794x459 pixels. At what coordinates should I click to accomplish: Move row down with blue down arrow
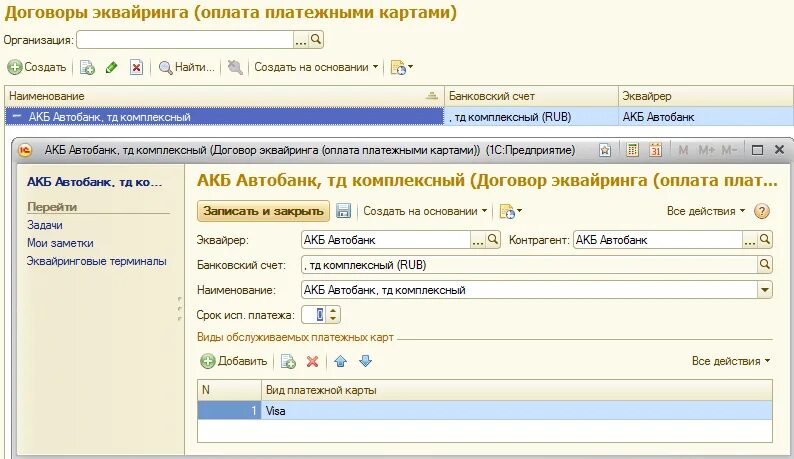point(365,361)
